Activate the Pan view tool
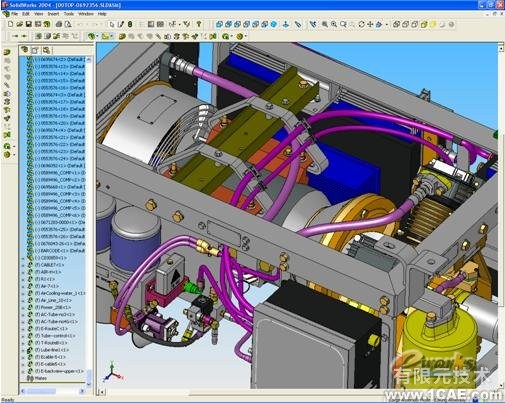505x403 pixels. pos(370,24)
